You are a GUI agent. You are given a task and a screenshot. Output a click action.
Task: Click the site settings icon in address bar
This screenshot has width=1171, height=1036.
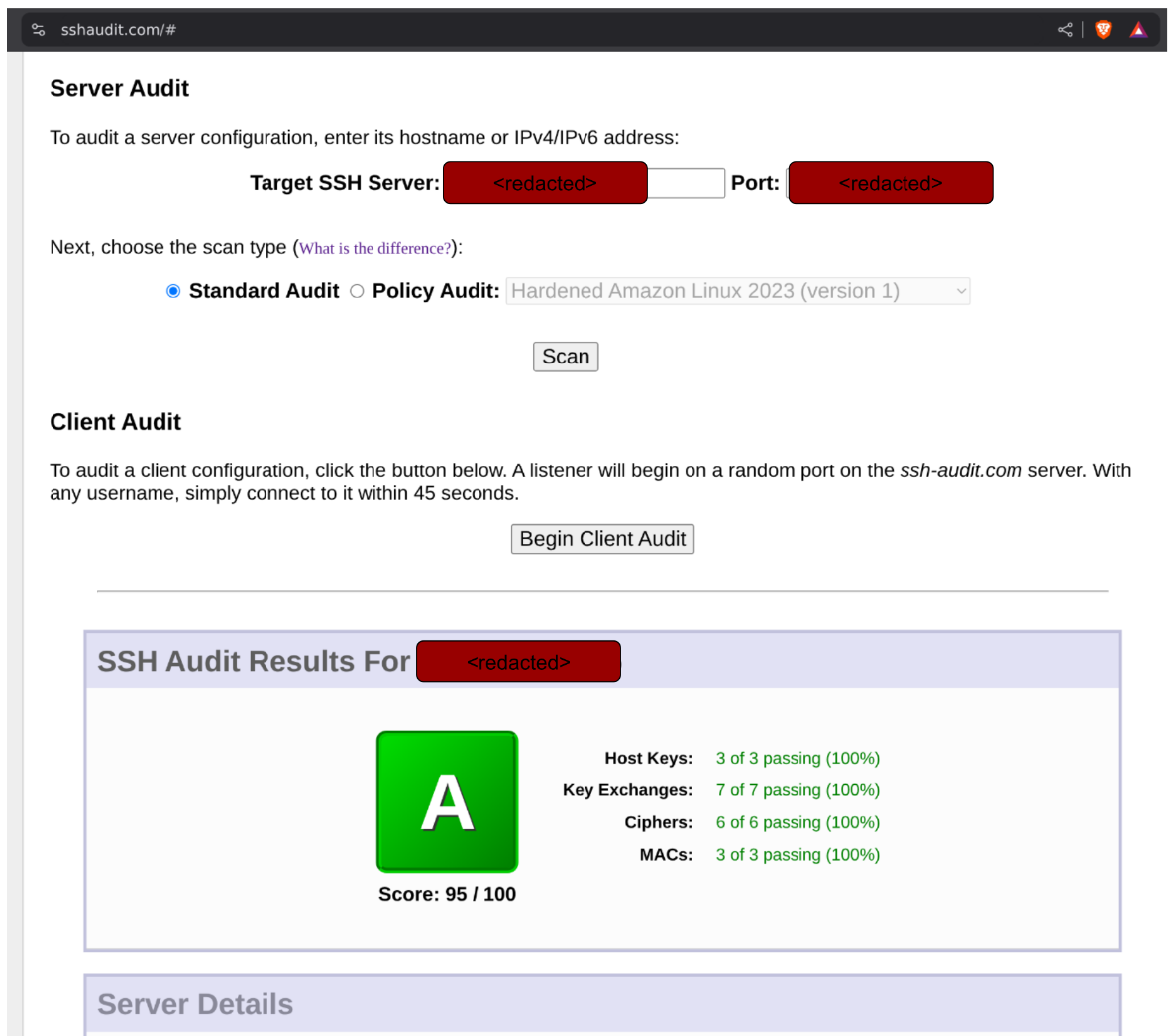pos(38,30)
